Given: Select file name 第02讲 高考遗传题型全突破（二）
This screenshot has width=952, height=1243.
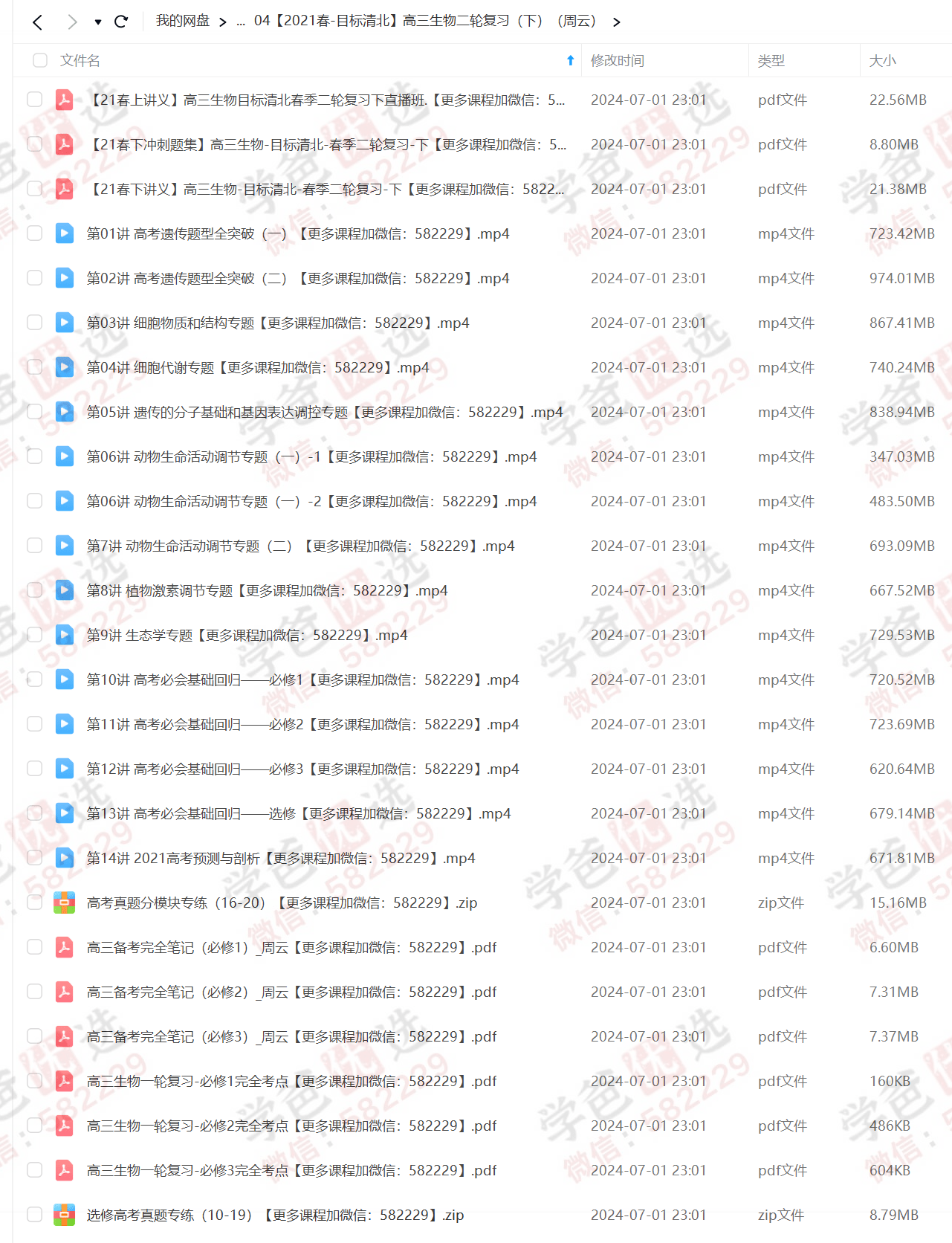Looking at the screenshot, I should (x=298, y=278).
